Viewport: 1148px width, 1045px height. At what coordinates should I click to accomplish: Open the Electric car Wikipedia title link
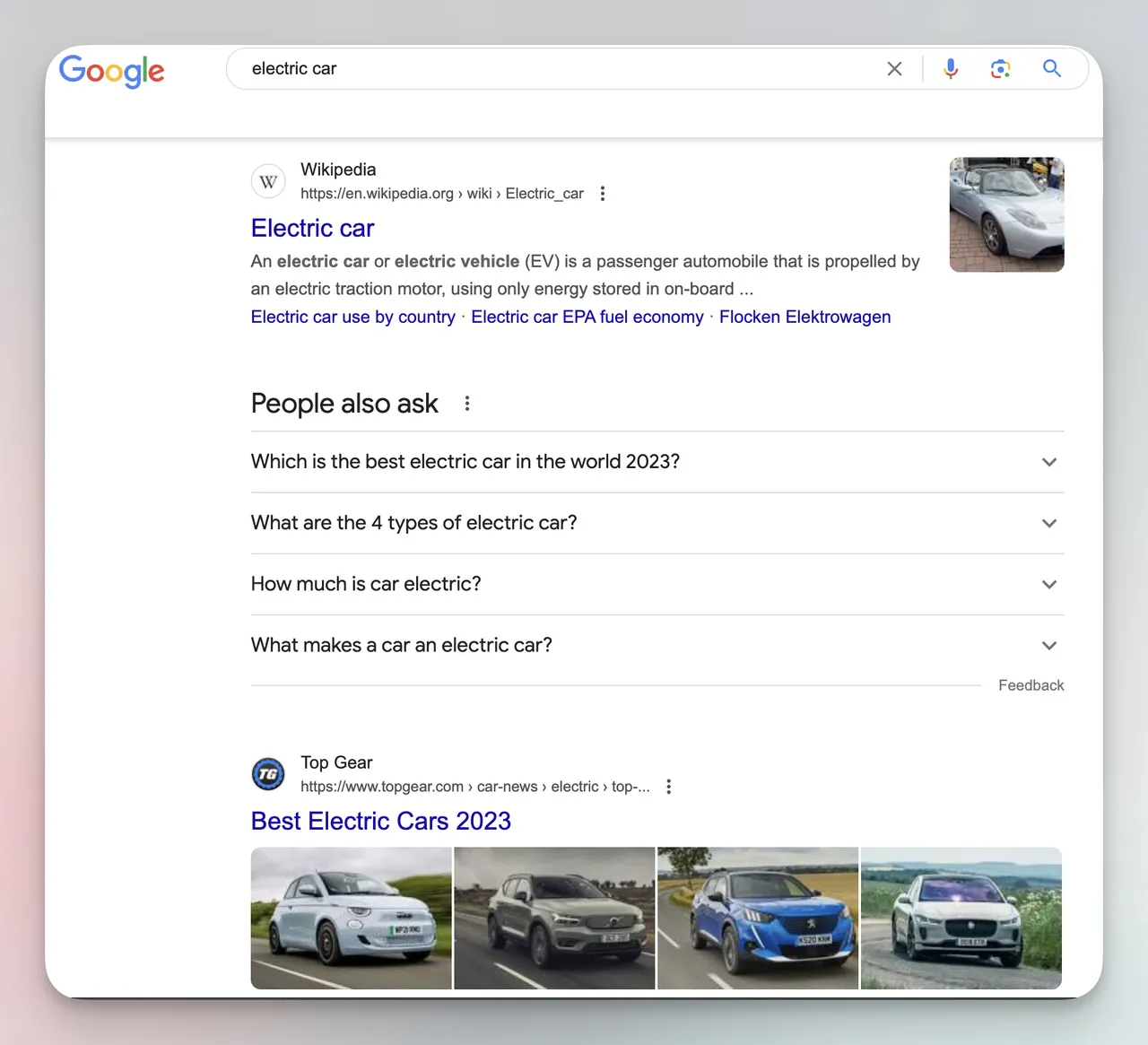tap(312, 228)
